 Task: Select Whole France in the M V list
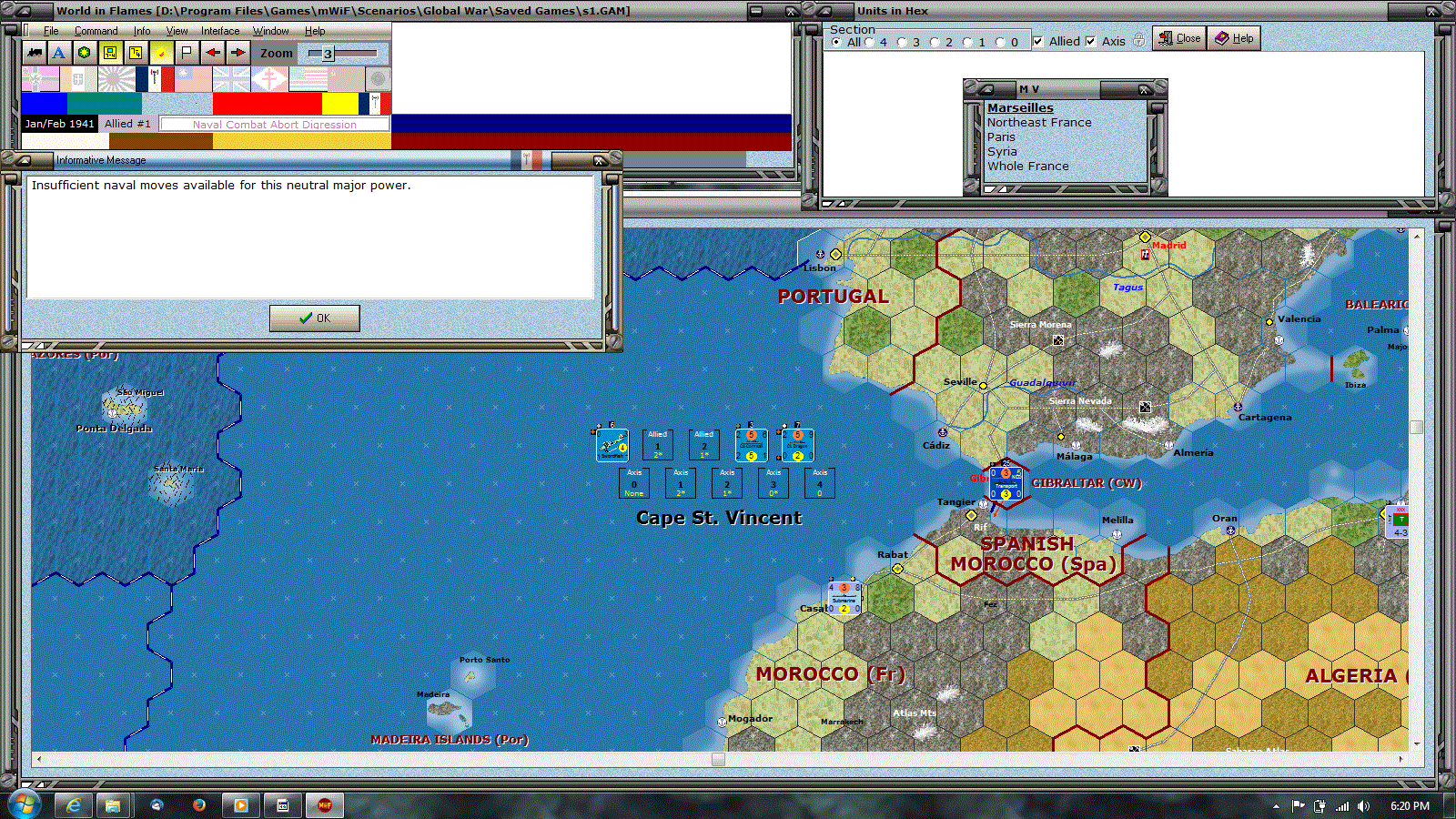1028,166
